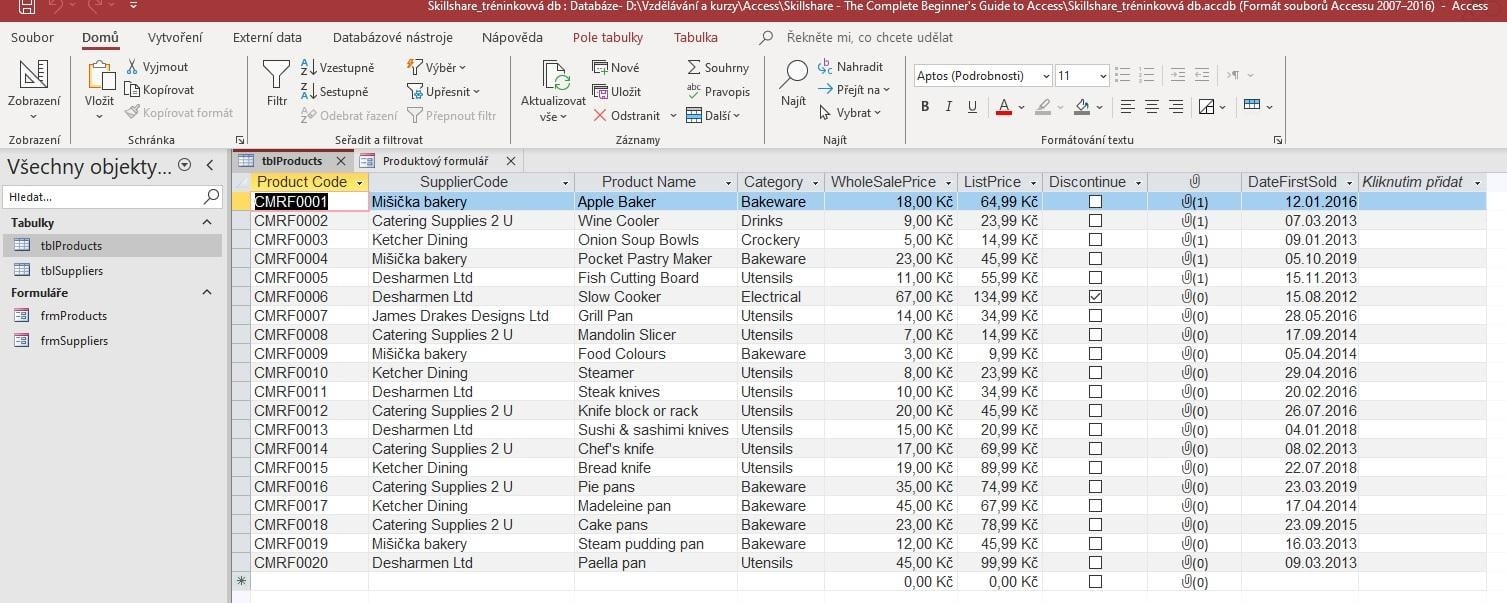Click Aktualizovat vše refresh icon

pos(555,77)
